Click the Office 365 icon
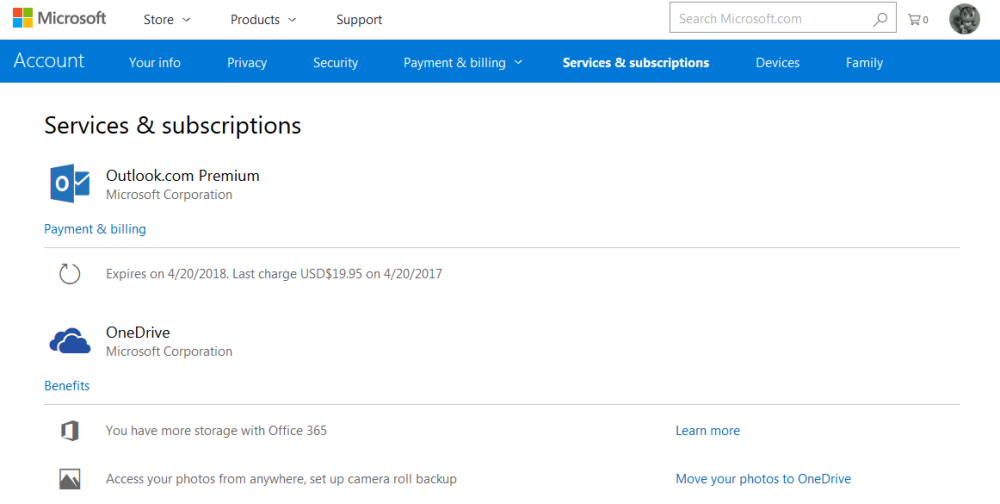The width and height of the screenshot is (1000, 504). 70,431
